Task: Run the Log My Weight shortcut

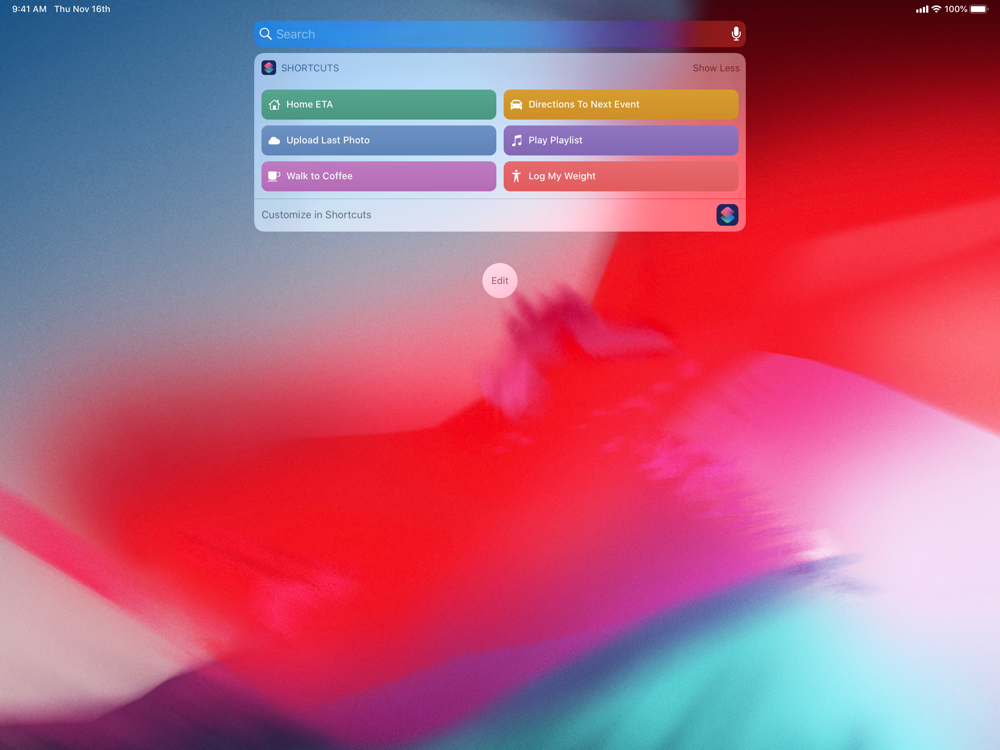Action: tap(621, 176)
